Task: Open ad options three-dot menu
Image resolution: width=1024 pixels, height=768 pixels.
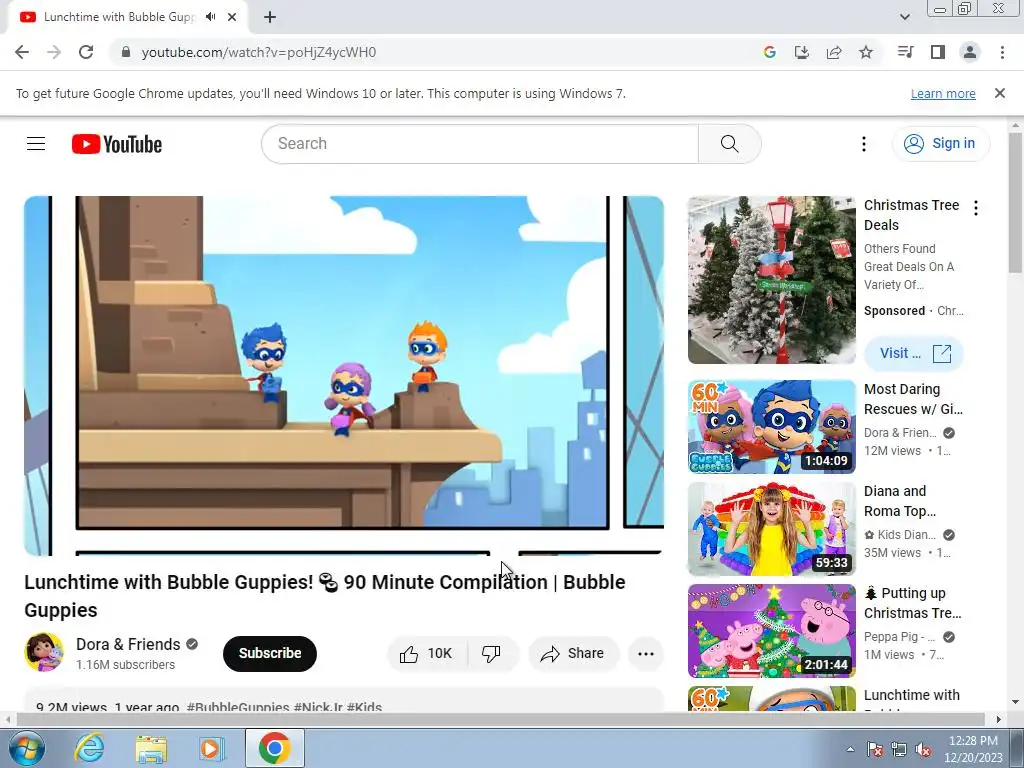Action: click(x=976, y=208)
